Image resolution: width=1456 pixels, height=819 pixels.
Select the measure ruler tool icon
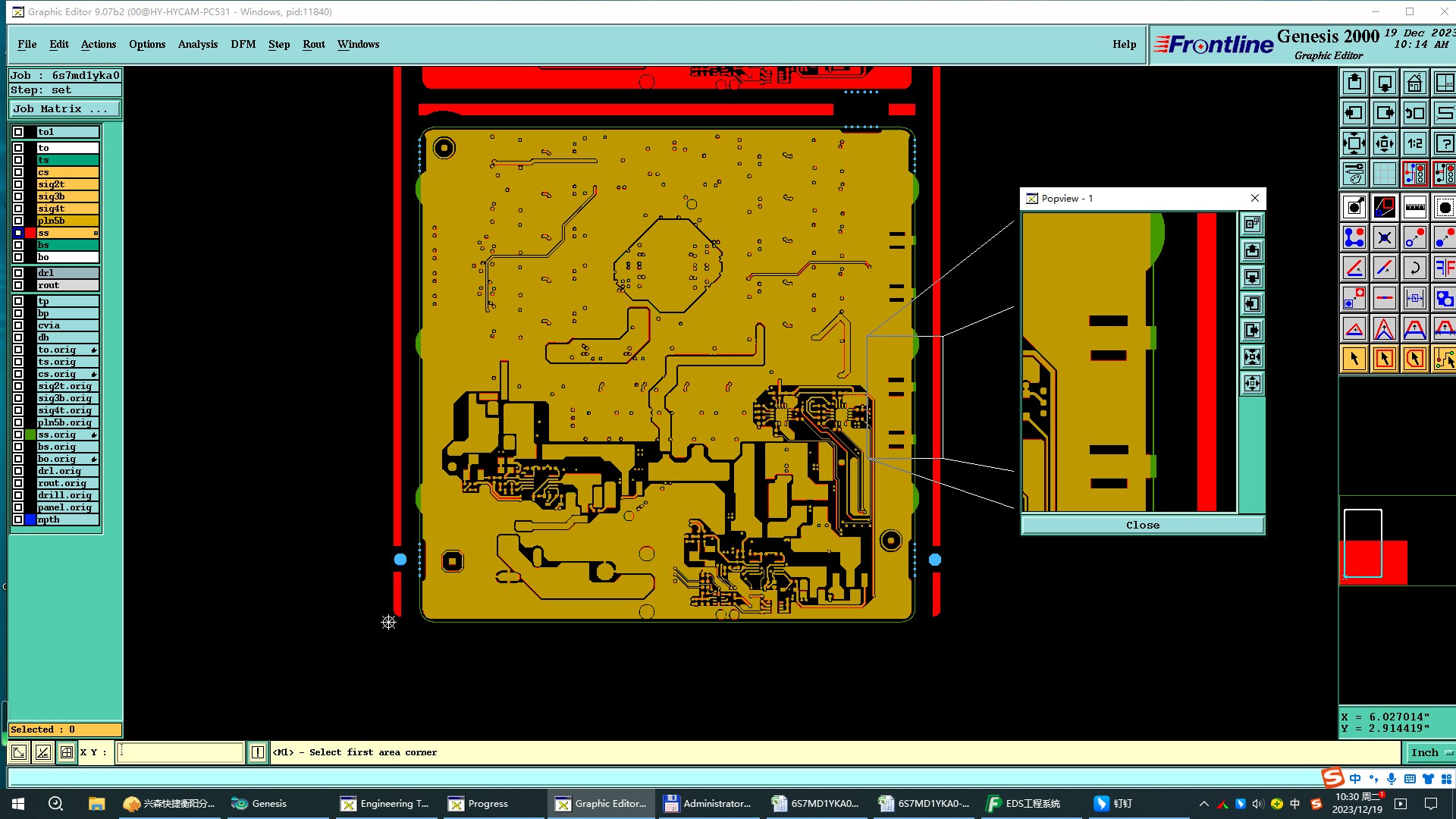[x=1414, y=207]
